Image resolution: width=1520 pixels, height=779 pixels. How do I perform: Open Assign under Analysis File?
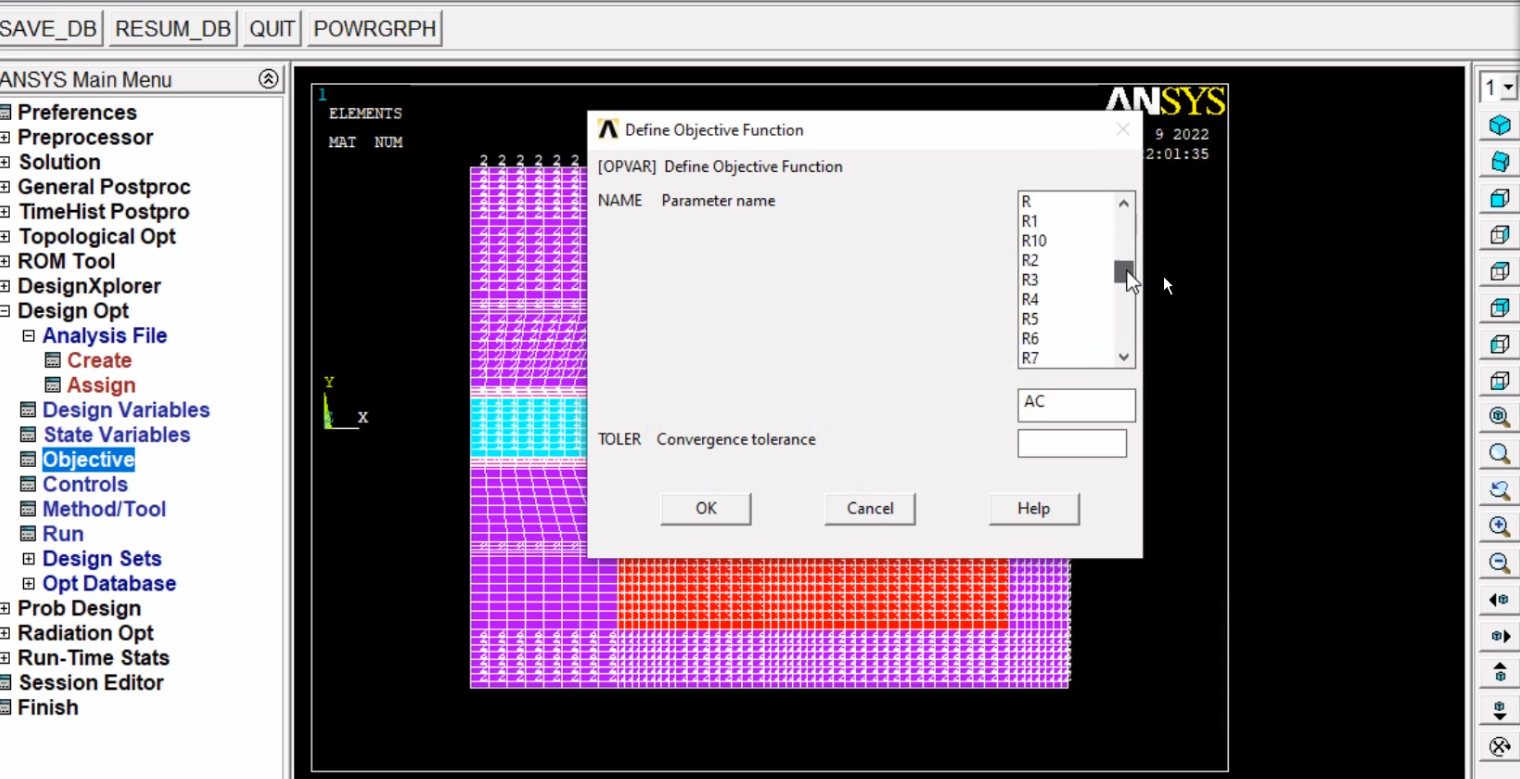click(x=101, y=385)
